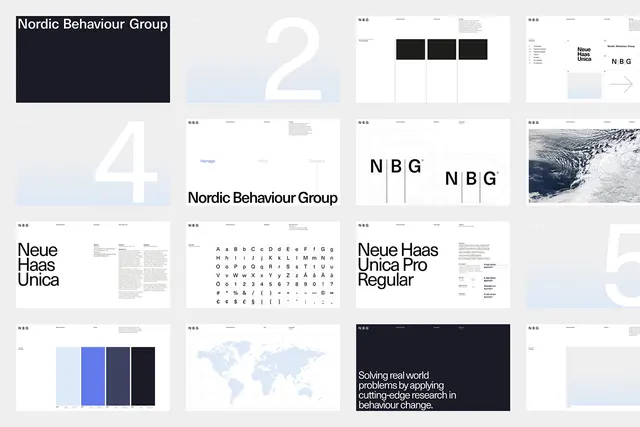
Task: Select the large number 2 section slide
Action: click(263, 59)
